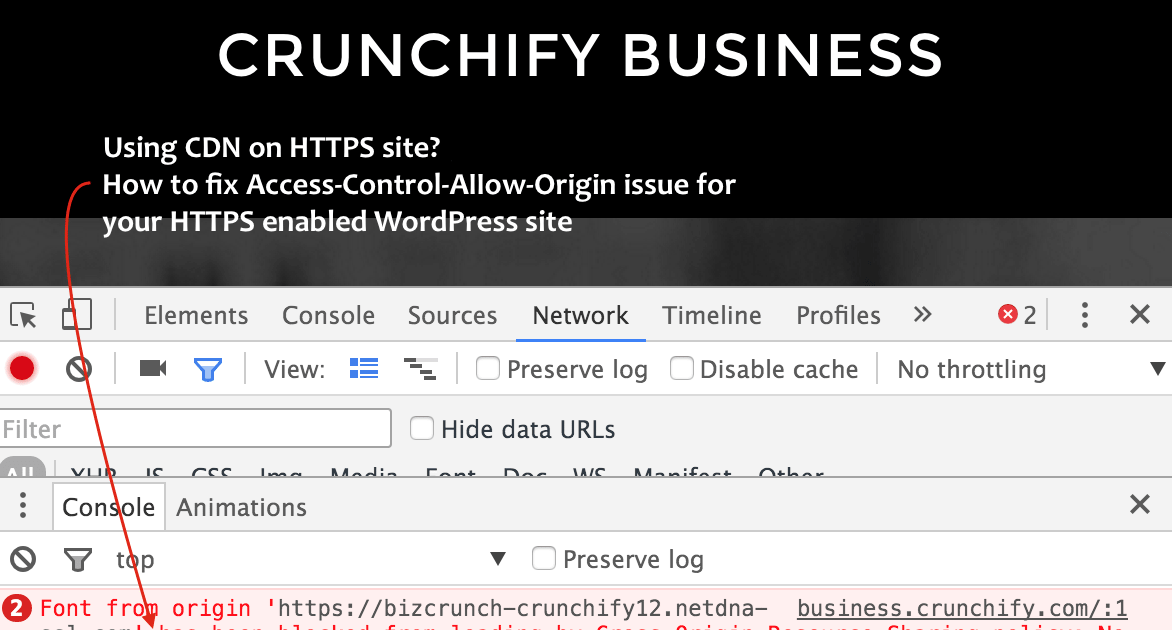Click the 'Font from origin' error message text

pos(403,614)
